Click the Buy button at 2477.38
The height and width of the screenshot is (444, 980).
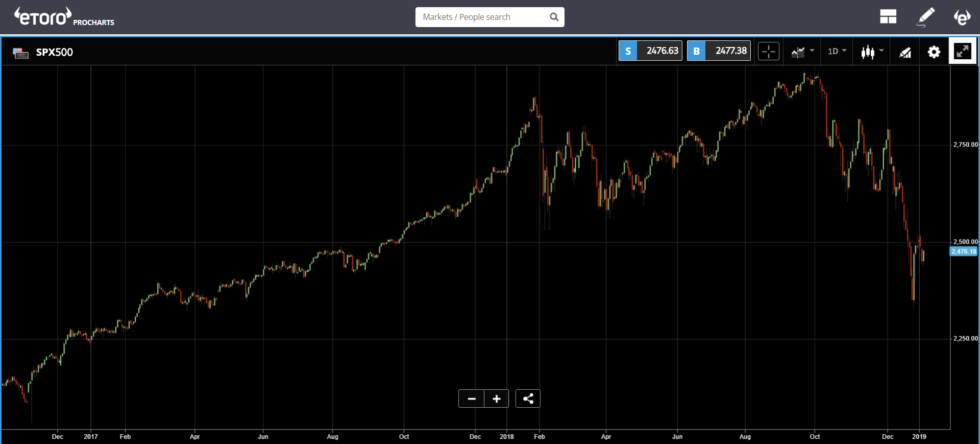click(x=718, y=51)
